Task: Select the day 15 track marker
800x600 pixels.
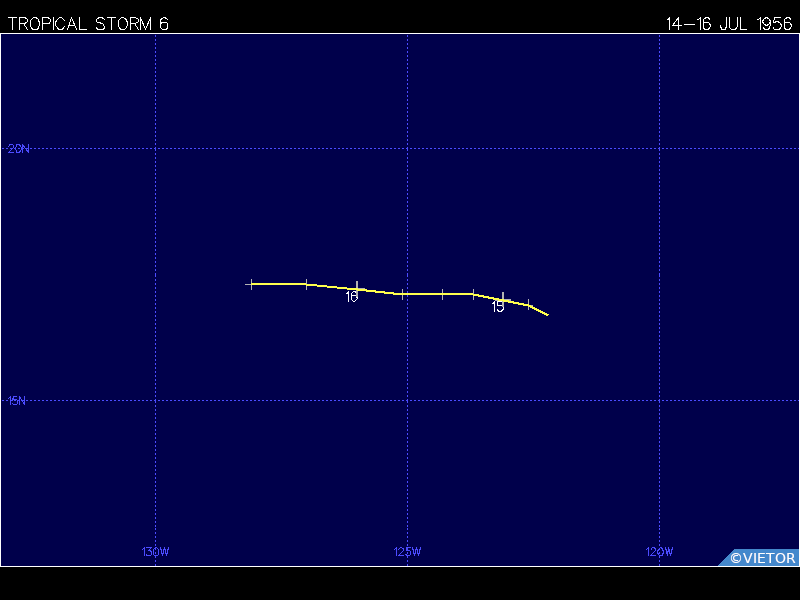Action: tap(503, 299)
